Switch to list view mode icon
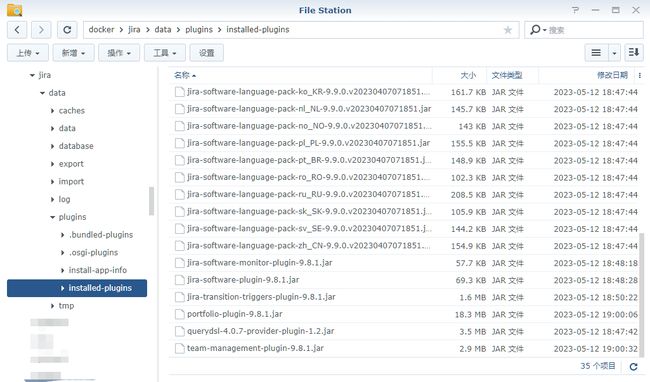The image size is (650, 382). (596, 53)
